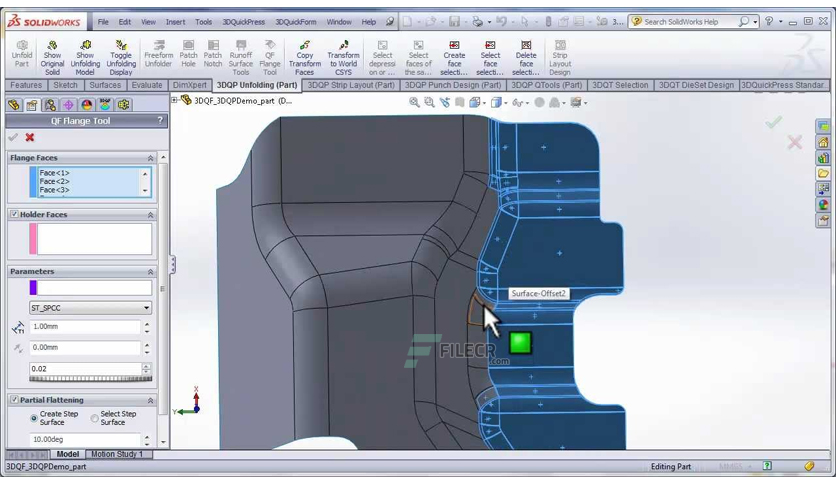Open the File menu
The width and height of the screenshot is (836, 484).
point(103,22)
